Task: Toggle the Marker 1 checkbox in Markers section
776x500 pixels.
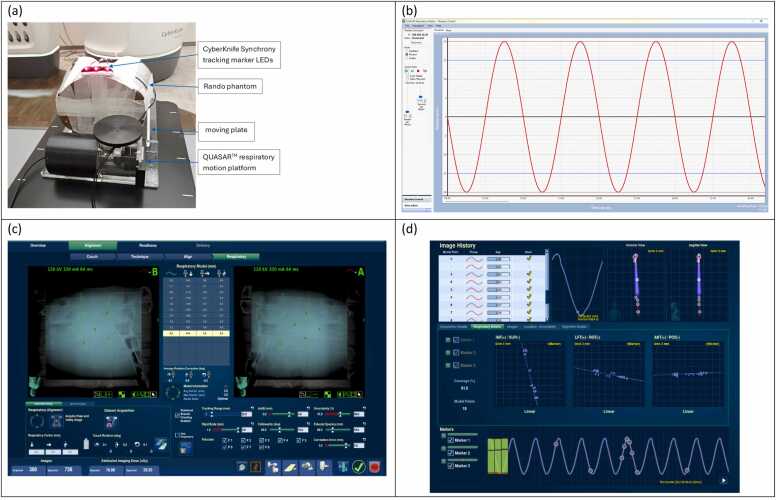Action: pyautogui.click(x=451, y=440)
